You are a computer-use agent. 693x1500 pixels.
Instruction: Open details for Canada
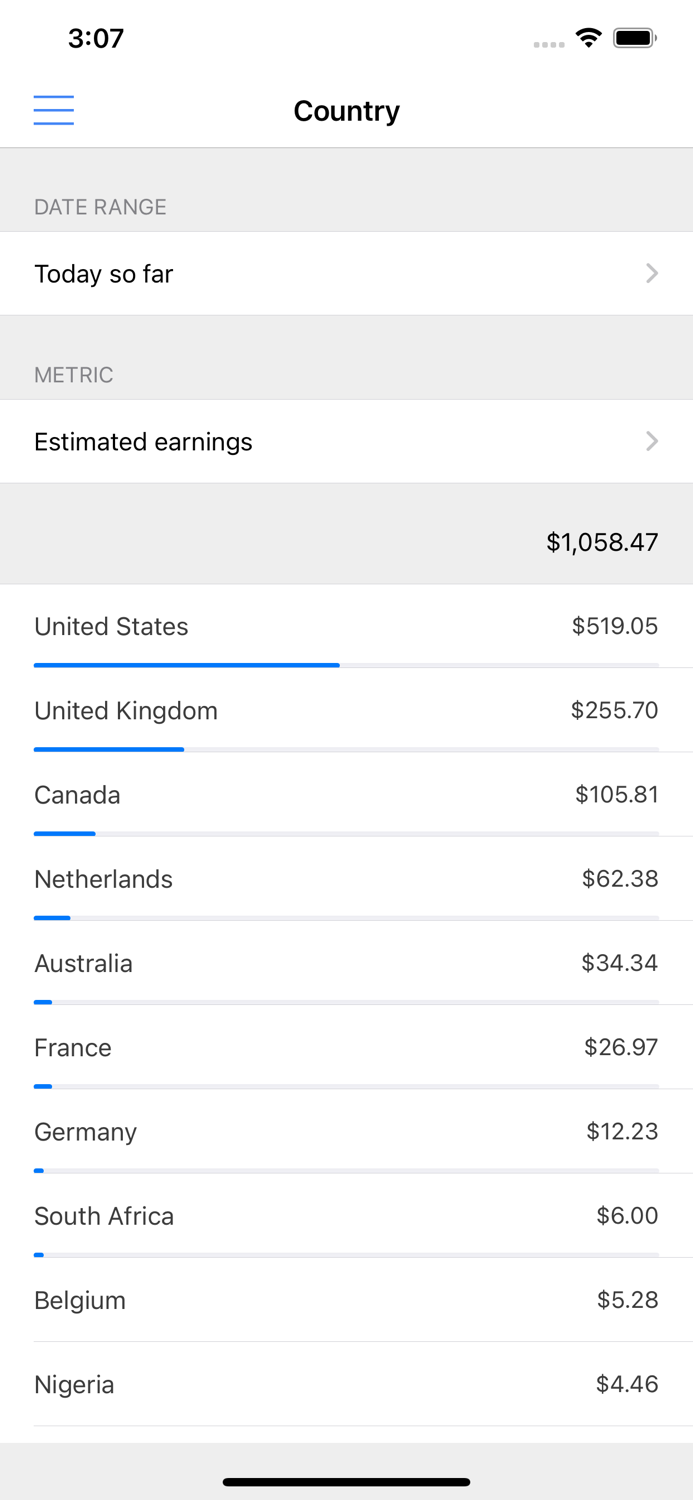[x=346, y=795]
